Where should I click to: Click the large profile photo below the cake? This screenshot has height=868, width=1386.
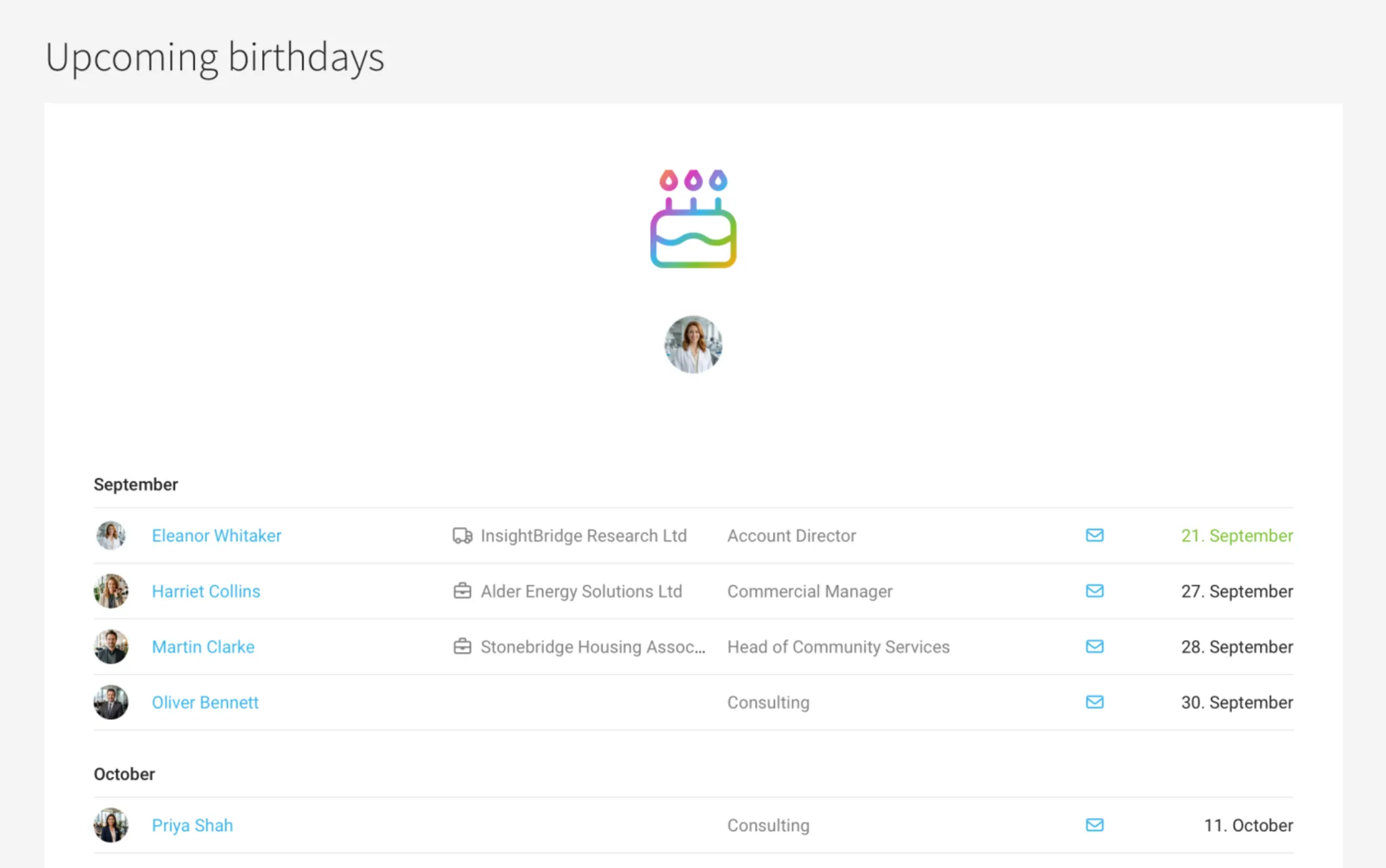pos(693,344)
